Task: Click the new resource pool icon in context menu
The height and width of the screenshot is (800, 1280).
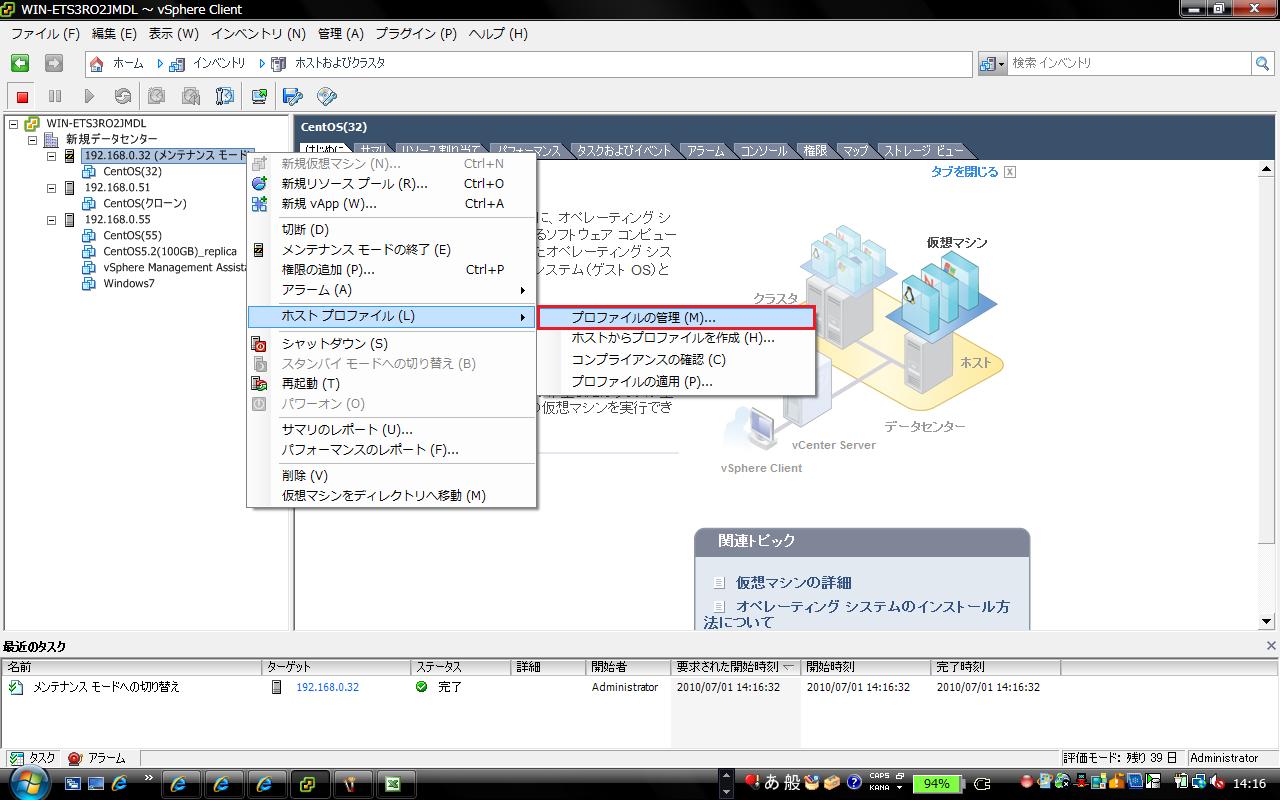Action: click(259, 184)
